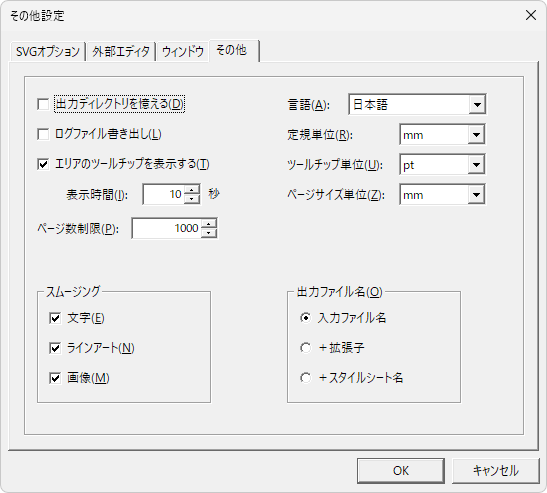Click the ページ数制限 field showing 1000
Screen dimensions: 547x493
point(167,229)
